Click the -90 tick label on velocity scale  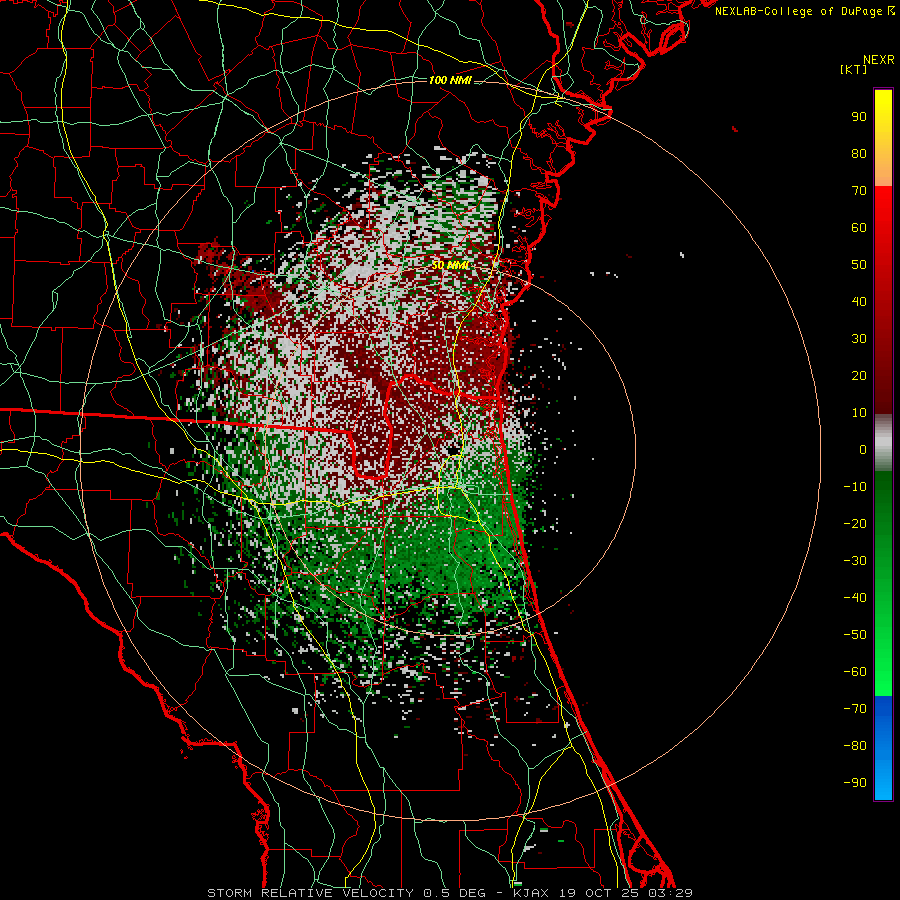pos(855,783)
